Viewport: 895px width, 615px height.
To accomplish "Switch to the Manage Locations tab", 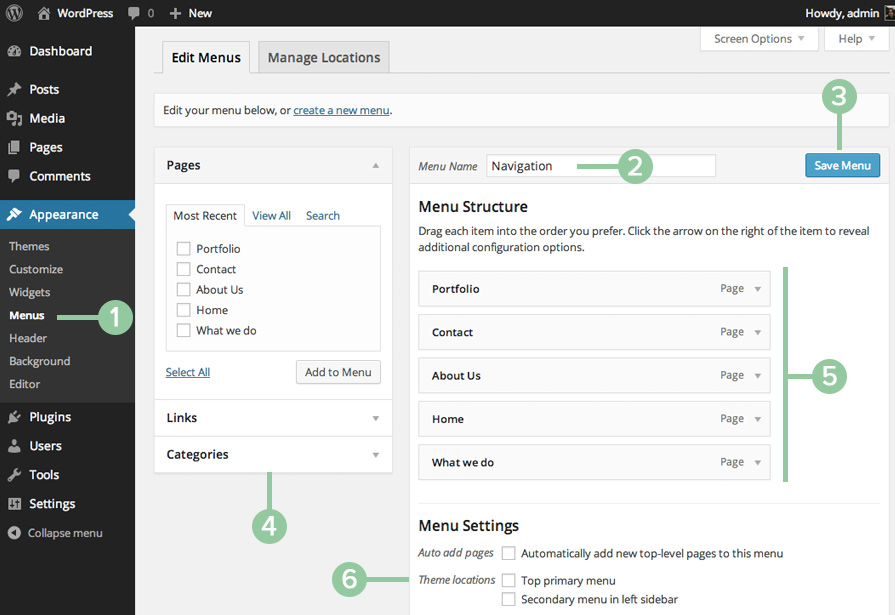I will tap(322, 57).
